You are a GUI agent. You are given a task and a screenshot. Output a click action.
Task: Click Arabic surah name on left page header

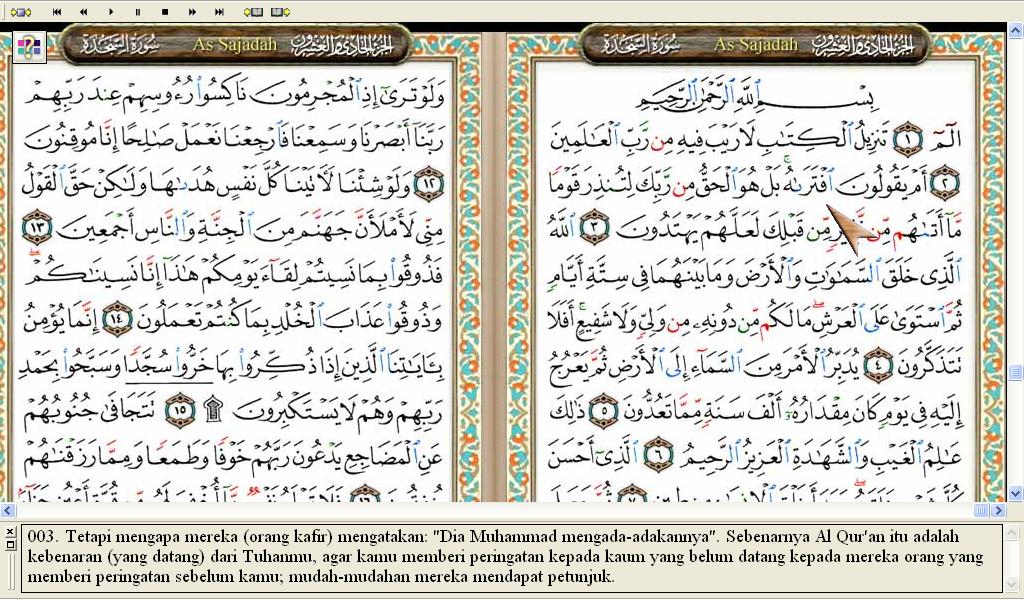point(120,44)
